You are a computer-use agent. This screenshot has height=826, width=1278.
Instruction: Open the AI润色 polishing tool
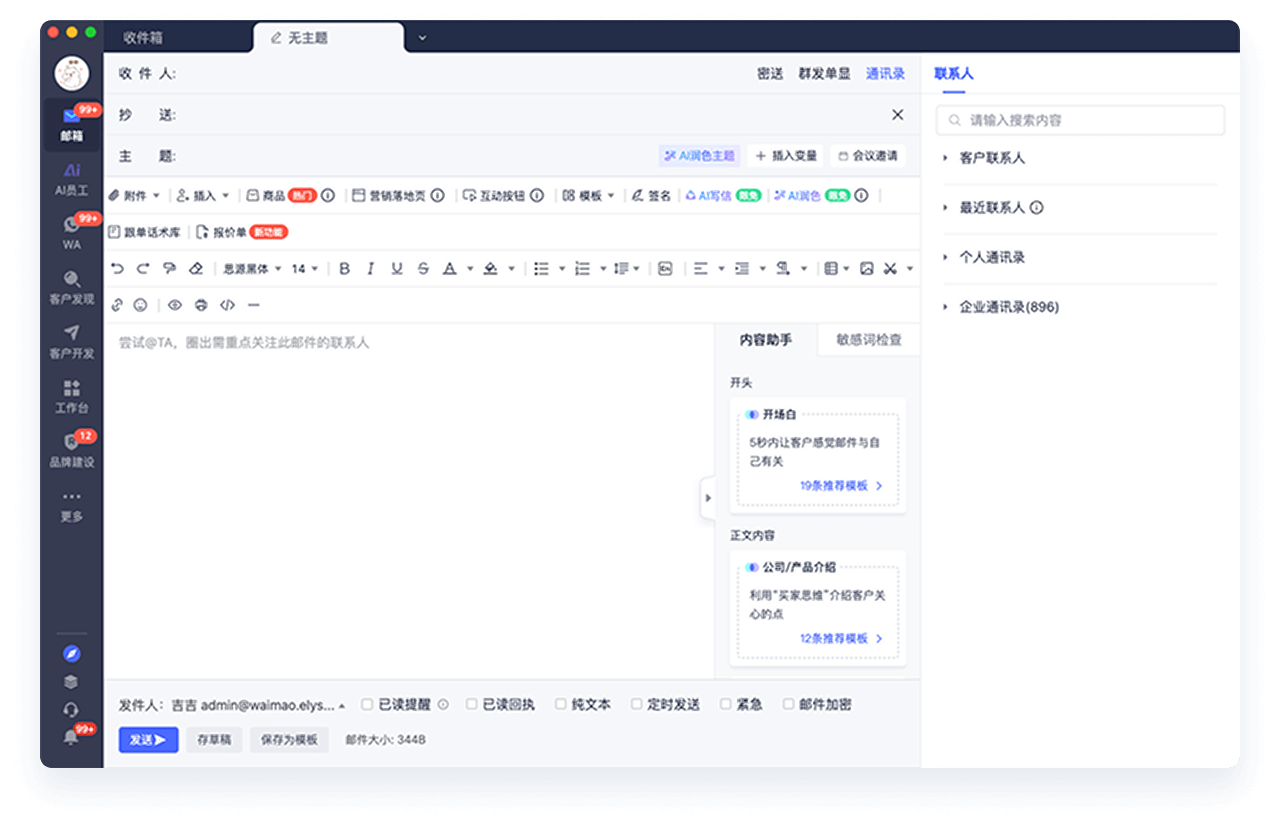pos(807,195)
